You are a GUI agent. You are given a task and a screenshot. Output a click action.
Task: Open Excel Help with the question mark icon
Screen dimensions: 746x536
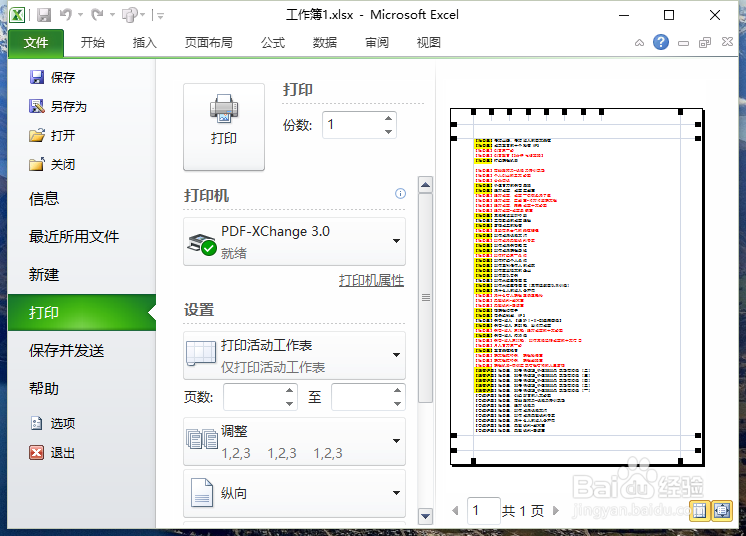point(661,42)
